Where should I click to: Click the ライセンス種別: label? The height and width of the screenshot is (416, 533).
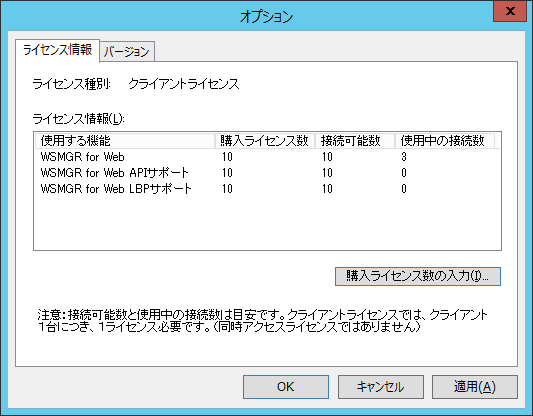click(x=71, y=84)
